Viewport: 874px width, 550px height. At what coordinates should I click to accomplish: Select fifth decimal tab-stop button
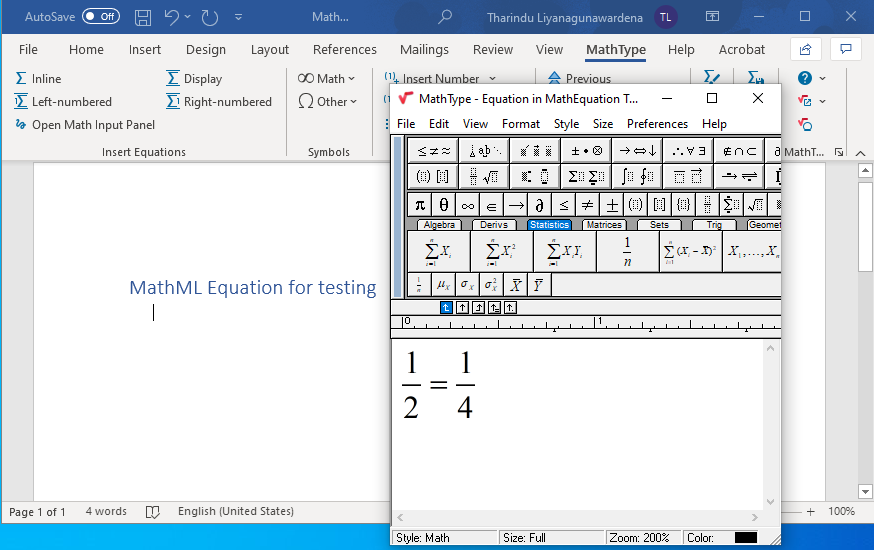click(511, 308)
